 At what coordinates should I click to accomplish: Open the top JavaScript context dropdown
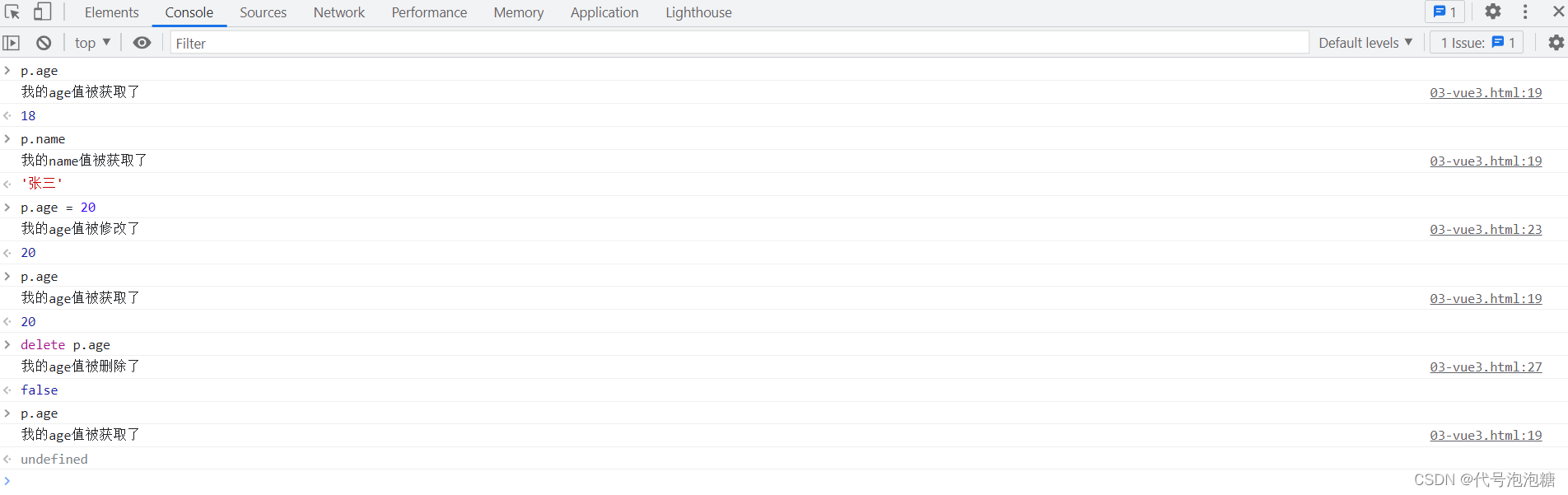(x=91, y=43)
